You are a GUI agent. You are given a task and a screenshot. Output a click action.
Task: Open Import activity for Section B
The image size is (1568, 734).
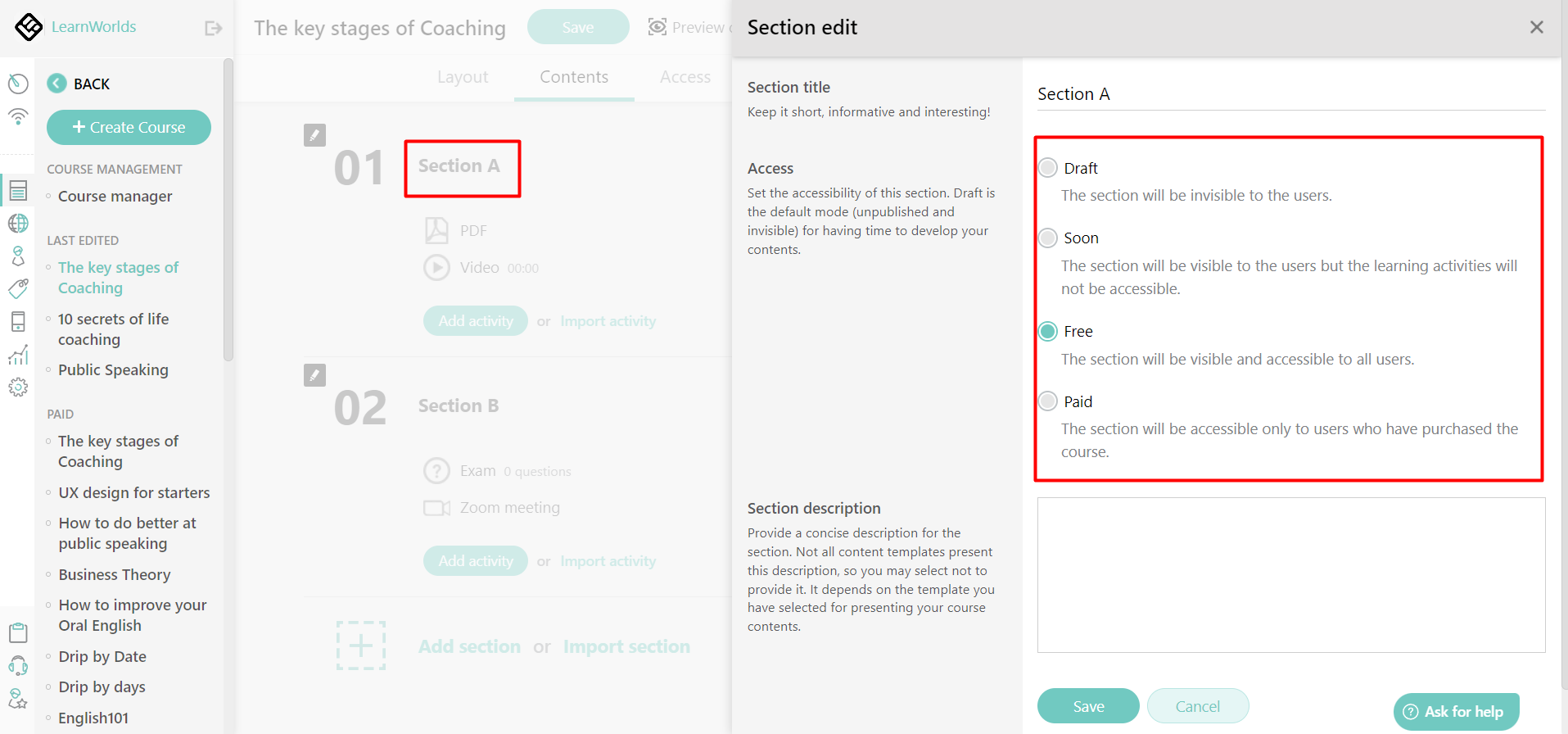[608, 560]
